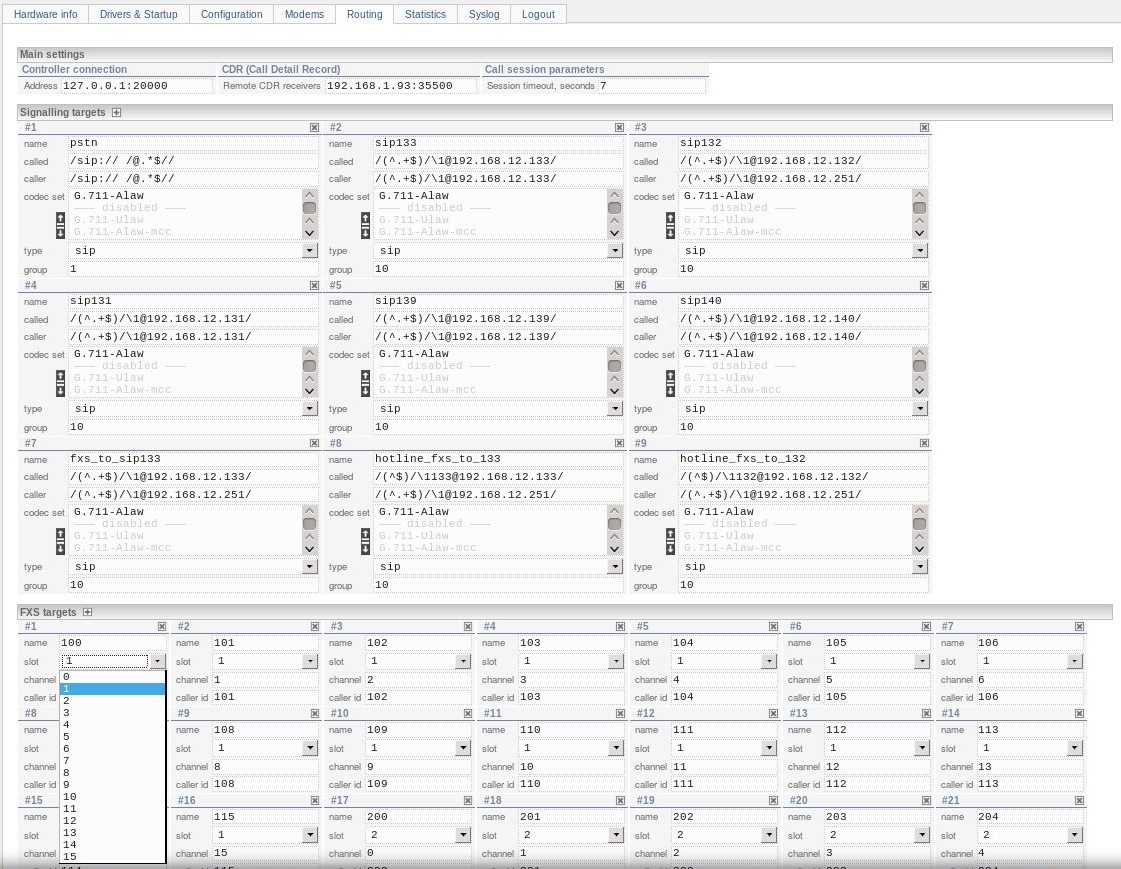The height and width of the screenshot is (869, 1121).
Task: Click name field of signalling target pstn
Action: point(193,143)
